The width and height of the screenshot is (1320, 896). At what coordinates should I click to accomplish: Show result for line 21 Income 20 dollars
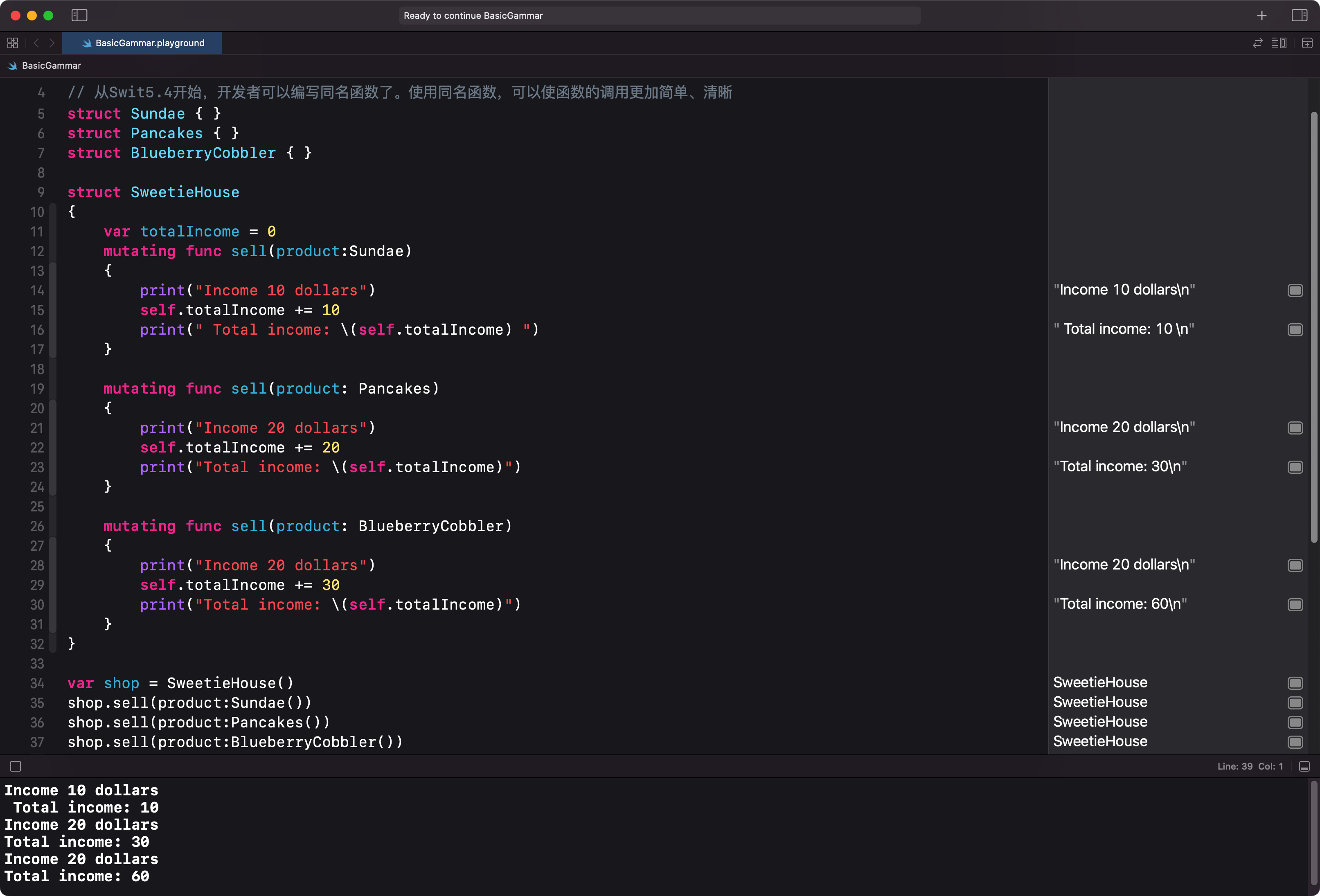pos(1295,428)
